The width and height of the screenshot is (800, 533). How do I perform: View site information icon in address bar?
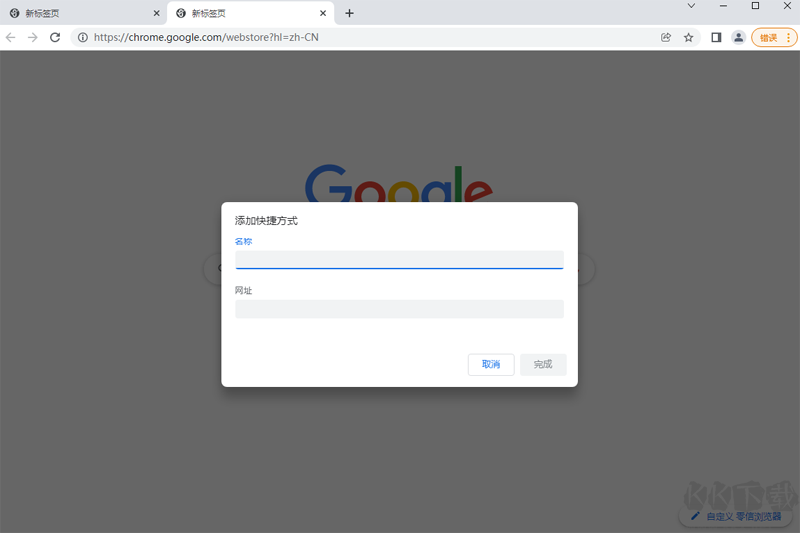coord(83,37)
